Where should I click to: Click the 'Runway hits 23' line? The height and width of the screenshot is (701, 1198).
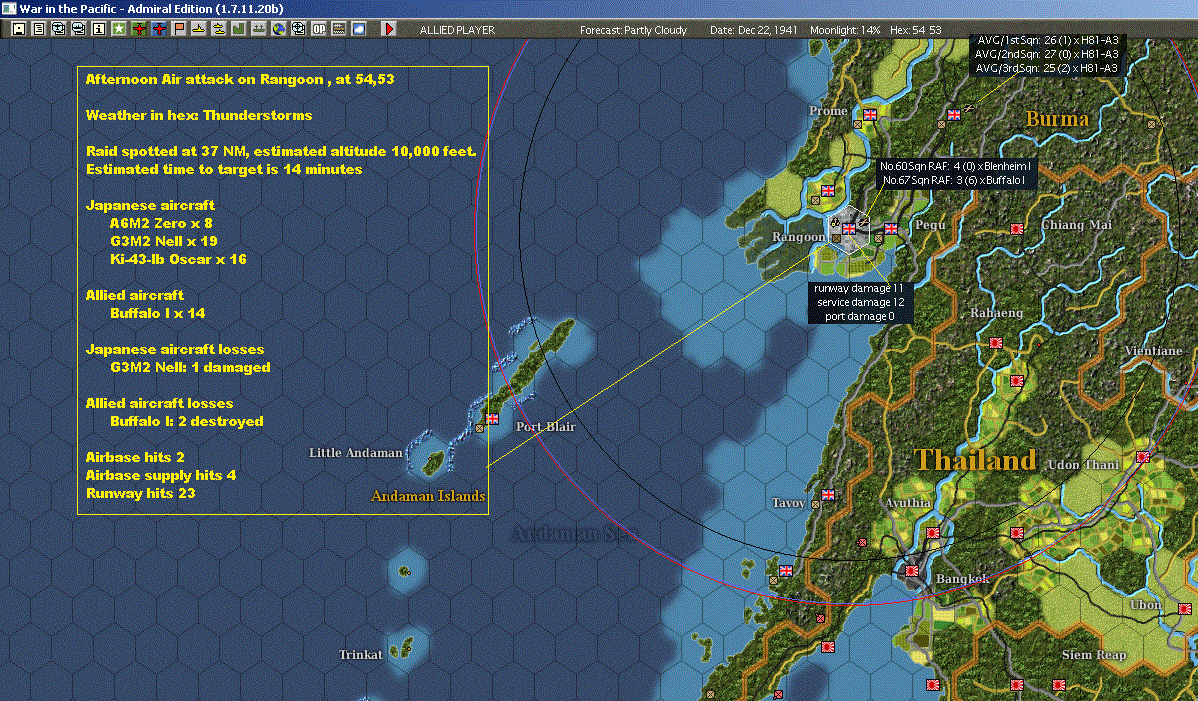(x=141, y=493)
